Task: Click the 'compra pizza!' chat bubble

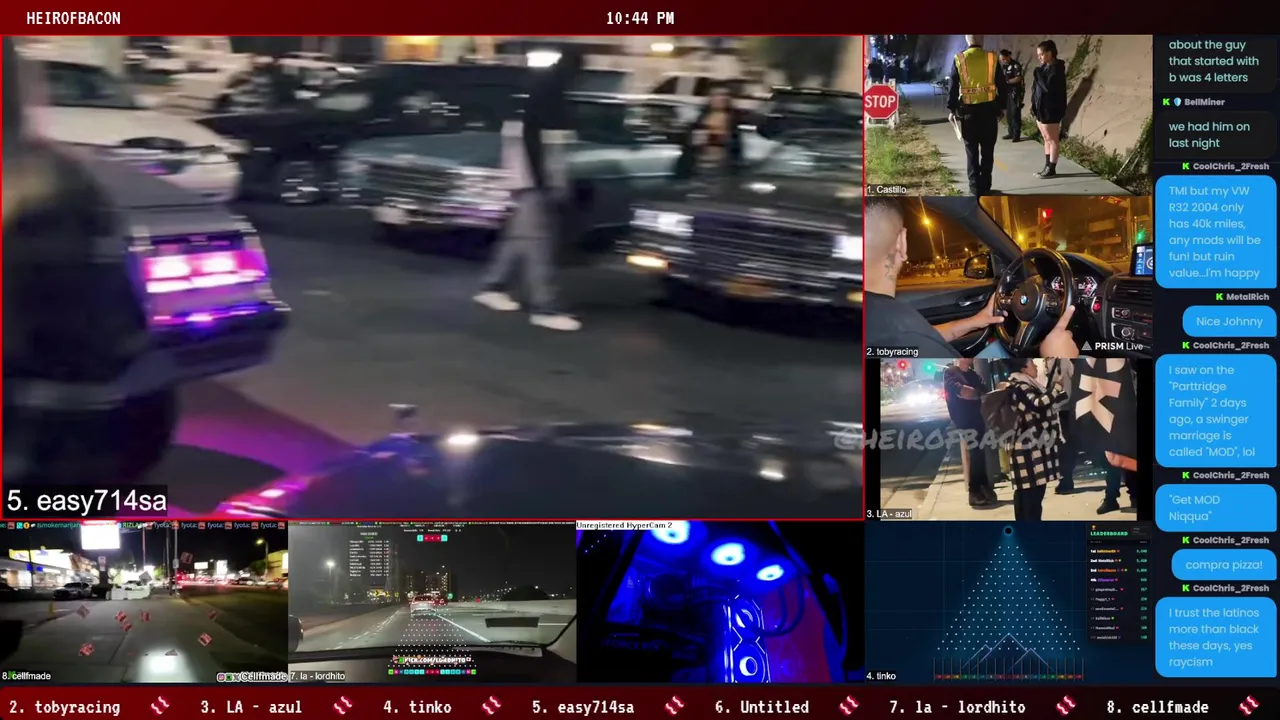Action: [1224, 565]
